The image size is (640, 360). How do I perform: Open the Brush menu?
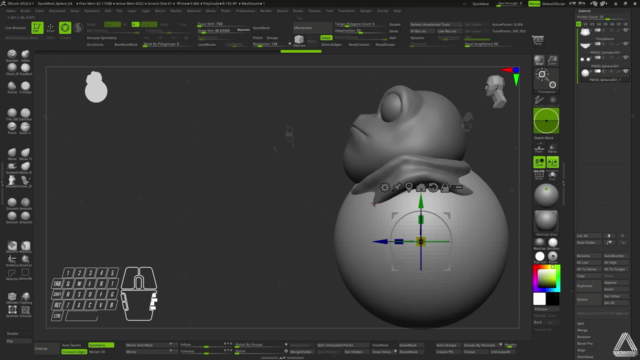pyautogui.click(x=25, y=11)
